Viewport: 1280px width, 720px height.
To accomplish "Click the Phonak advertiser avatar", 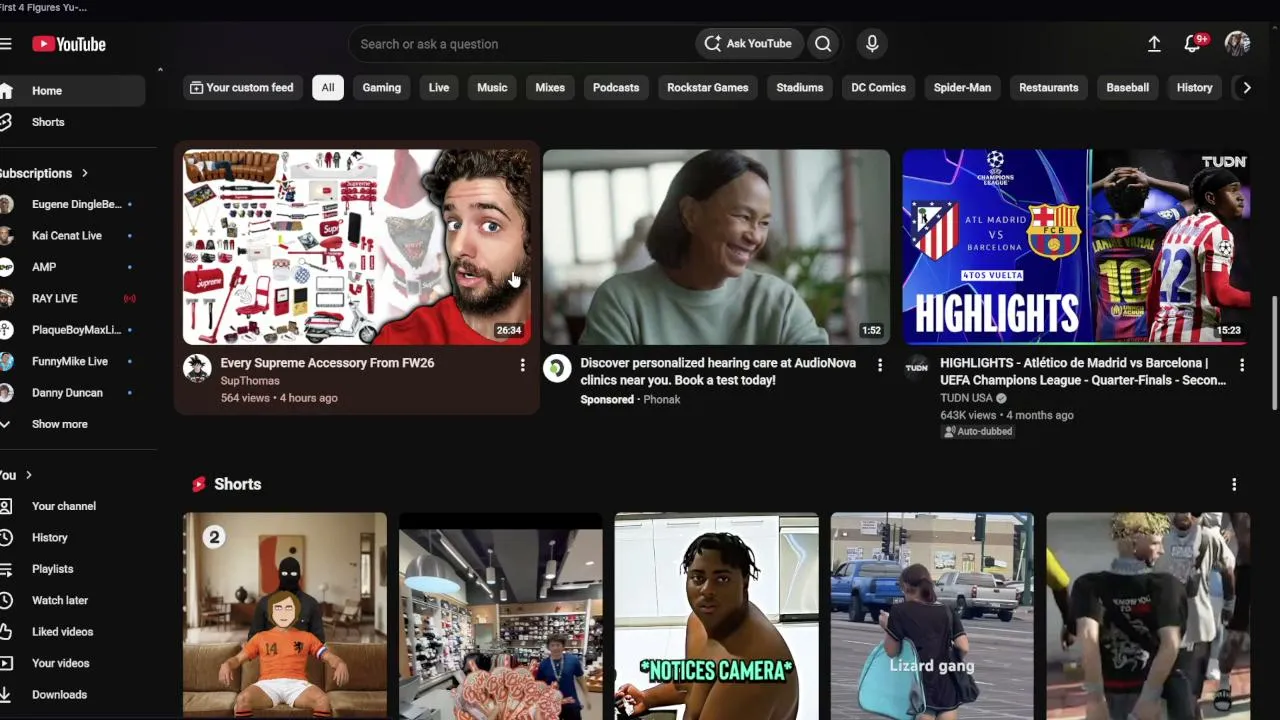I will [557, 368].
